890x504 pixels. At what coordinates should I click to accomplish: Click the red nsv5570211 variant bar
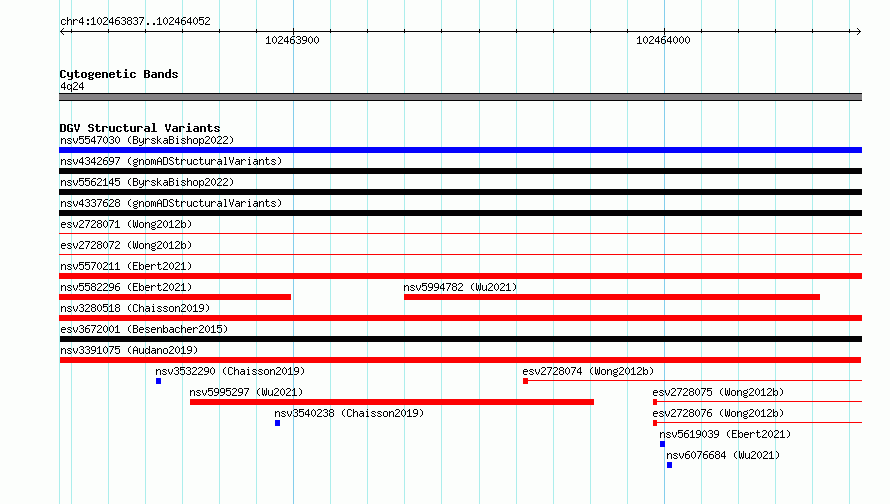tap(460, 276)
